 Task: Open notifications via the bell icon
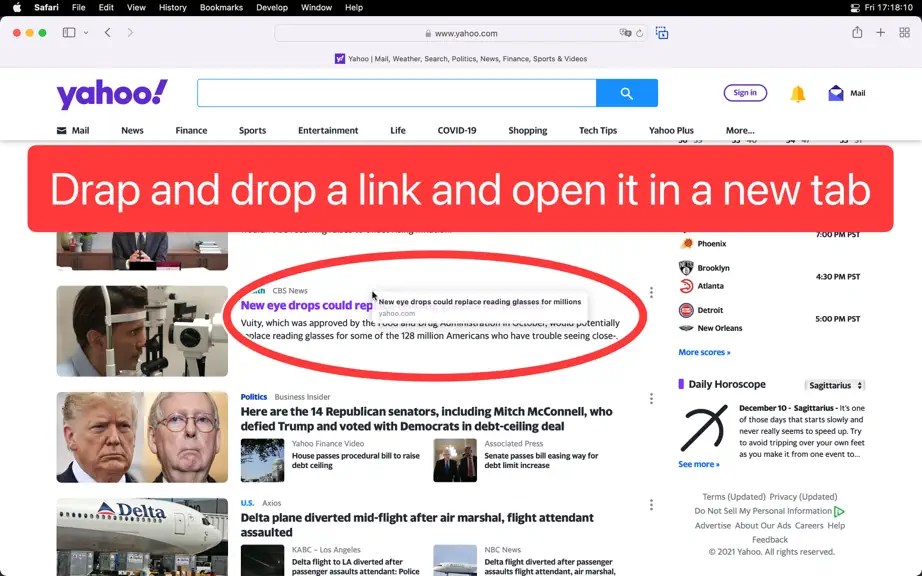click(797, 93)
